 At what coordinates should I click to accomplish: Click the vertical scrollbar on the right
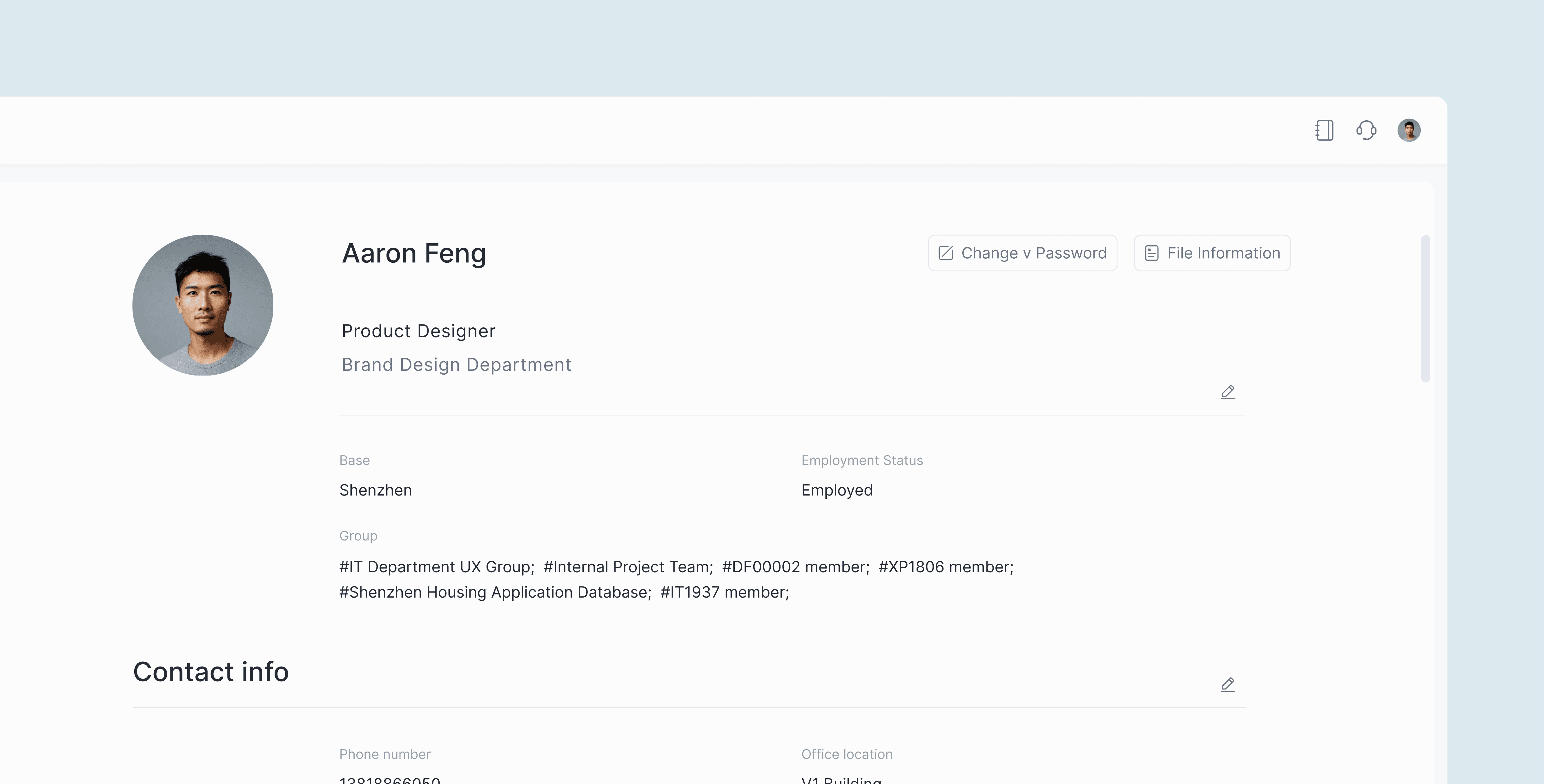point(1425,309)
